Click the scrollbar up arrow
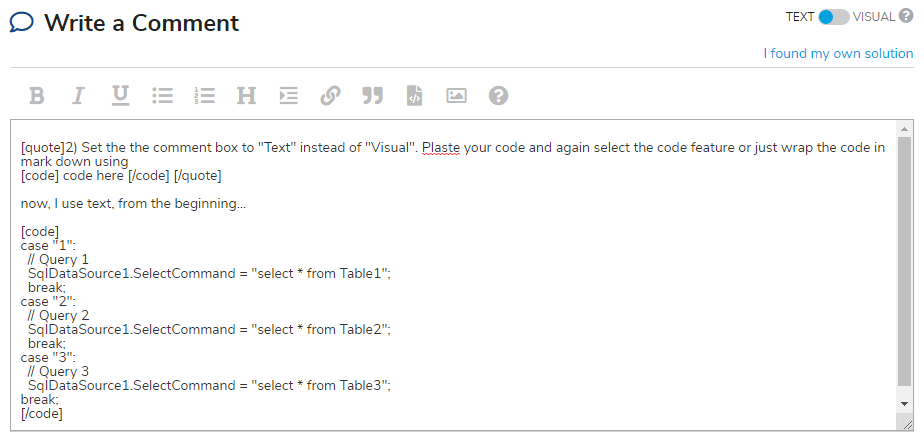Viewport: 924px width, 440px height. pos(904,129)
